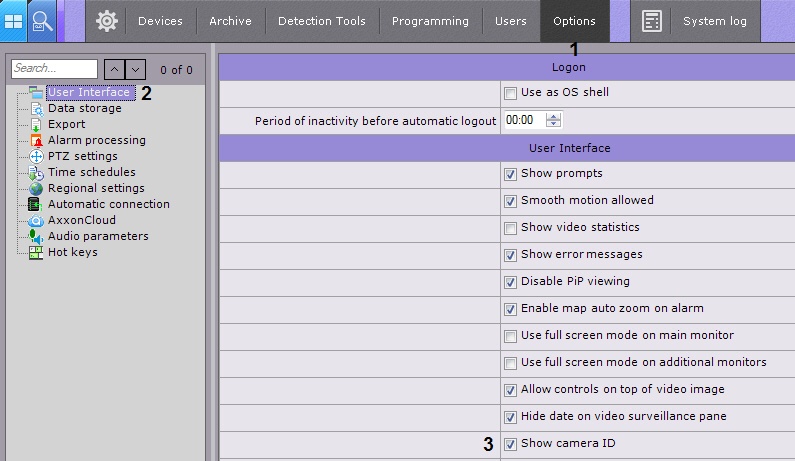Viewport: 795px width, 461px height.
Task: Jump to previous search result arrow
Action: 114,69
